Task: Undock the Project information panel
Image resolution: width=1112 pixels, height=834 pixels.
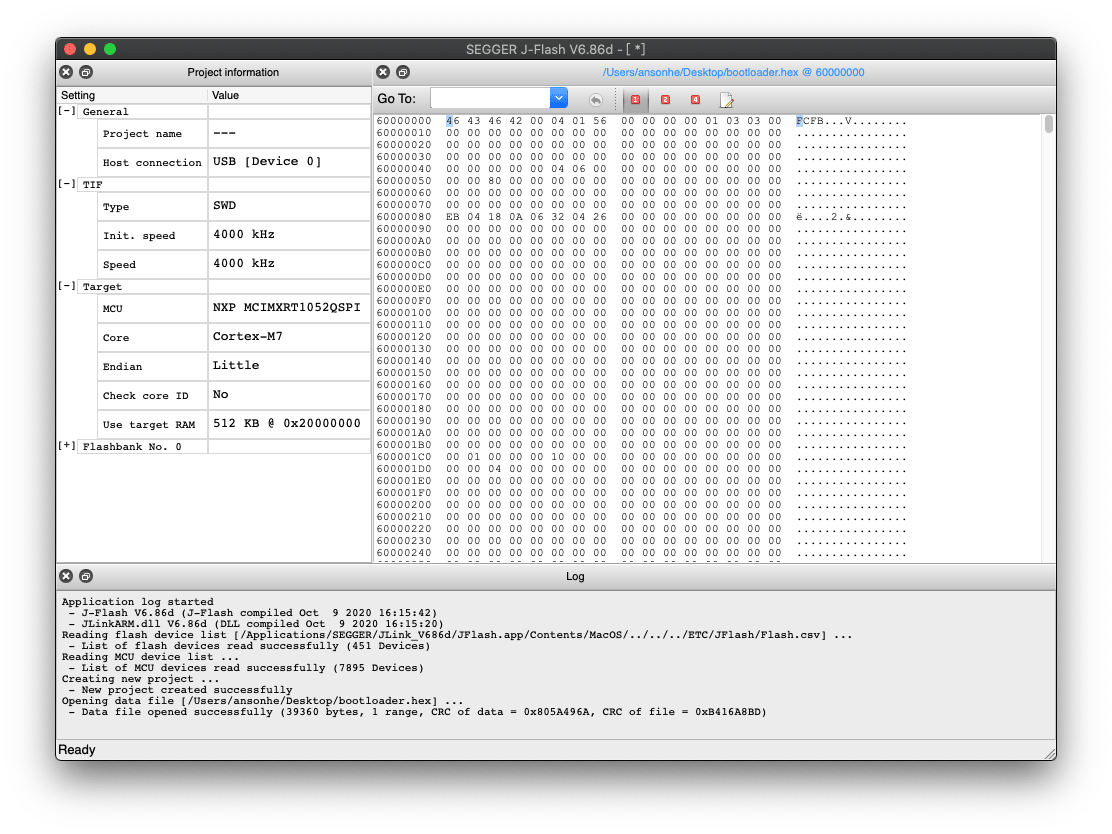Action: pyautogui.click(x=86, y=72)
